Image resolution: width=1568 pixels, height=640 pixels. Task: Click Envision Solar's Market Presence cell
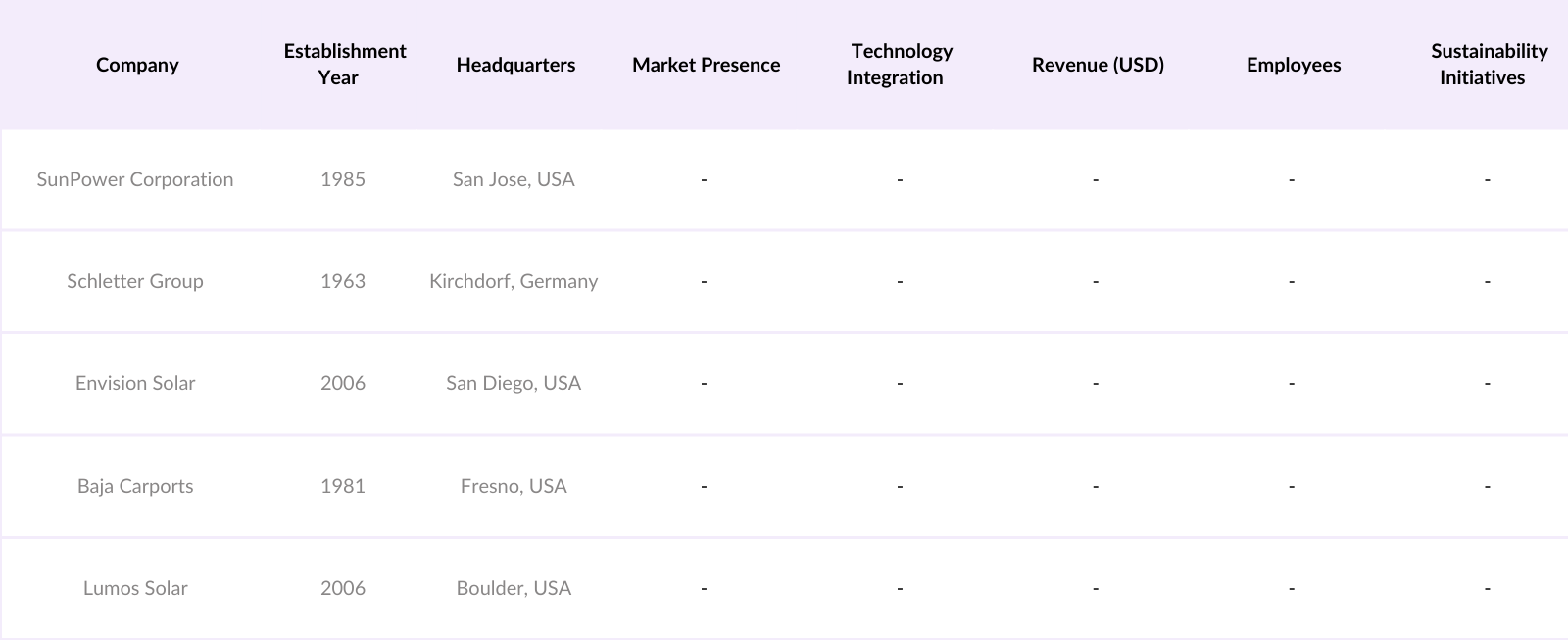tap(704, 383)
